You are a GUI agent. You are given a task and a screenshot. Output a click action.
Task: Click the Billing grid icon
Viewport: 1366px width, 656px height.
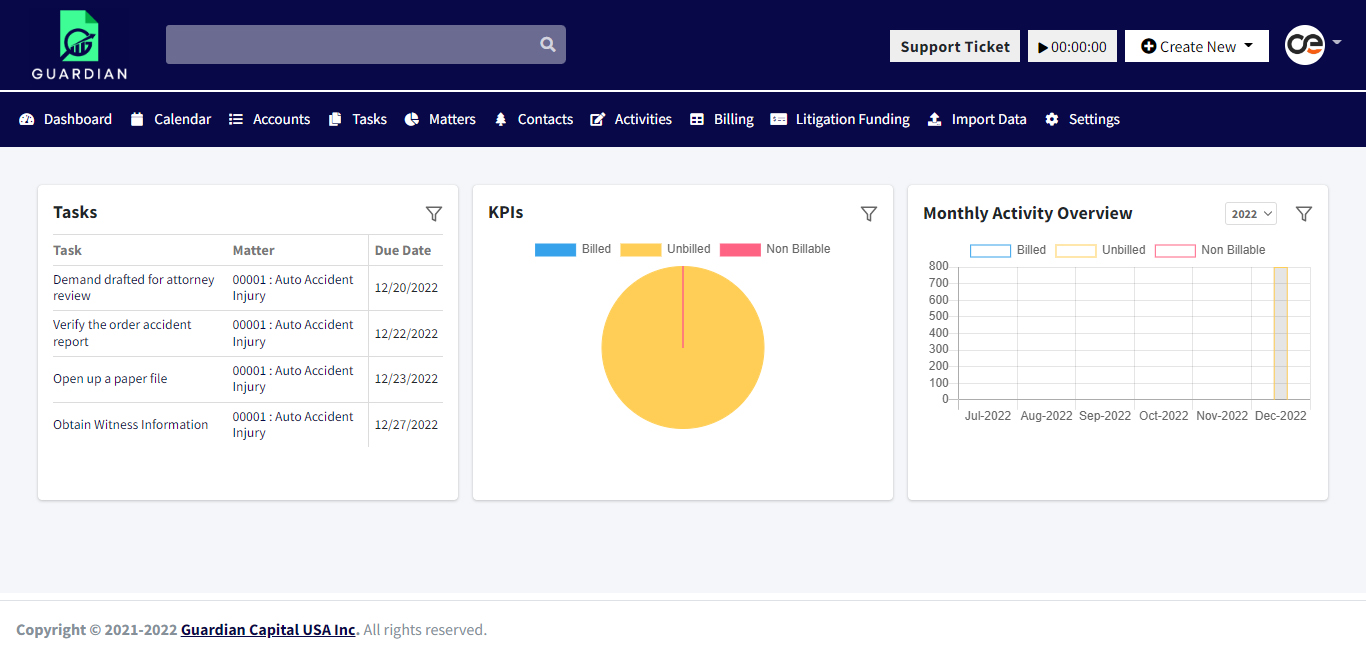click(697, 119)
